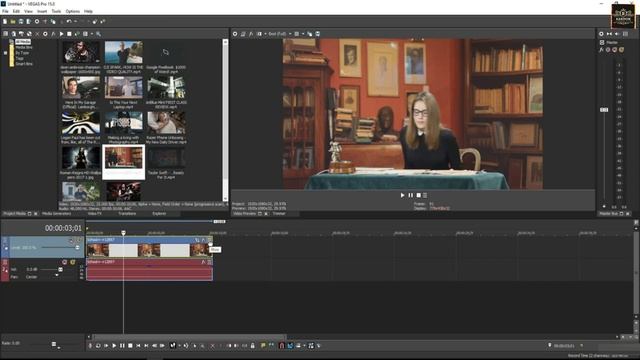Select the Envelope Edit tool
This screenshot has height=360, width=640.
tap(186, 346)
